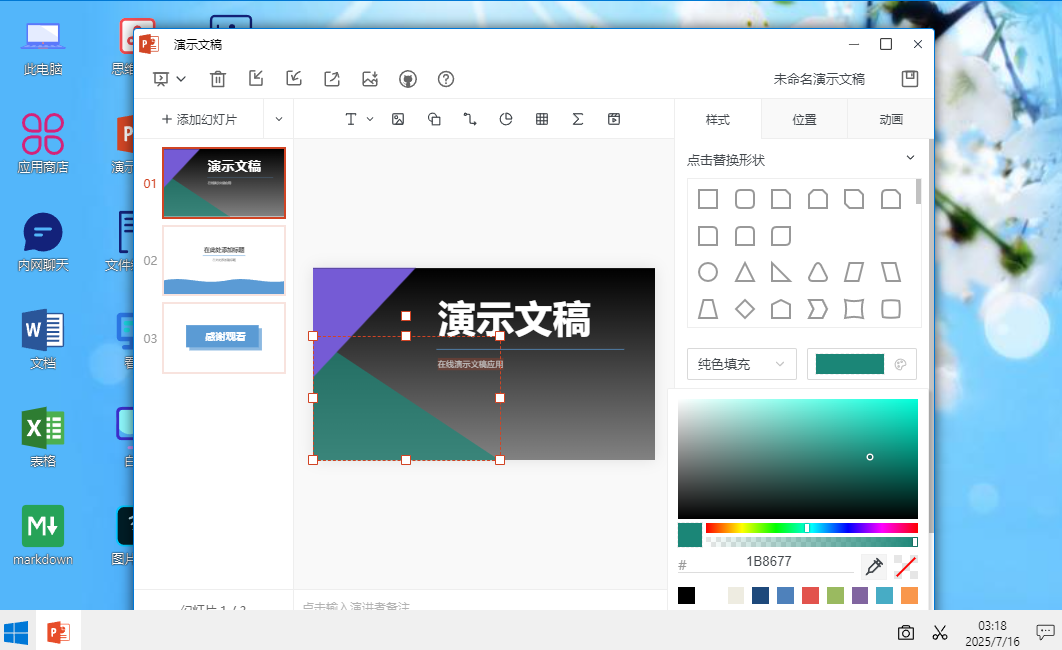The height and width of the screenshot is (650, 1062).
Task: Click the PowerPoint taskbar icon
Action: (58, 632)
